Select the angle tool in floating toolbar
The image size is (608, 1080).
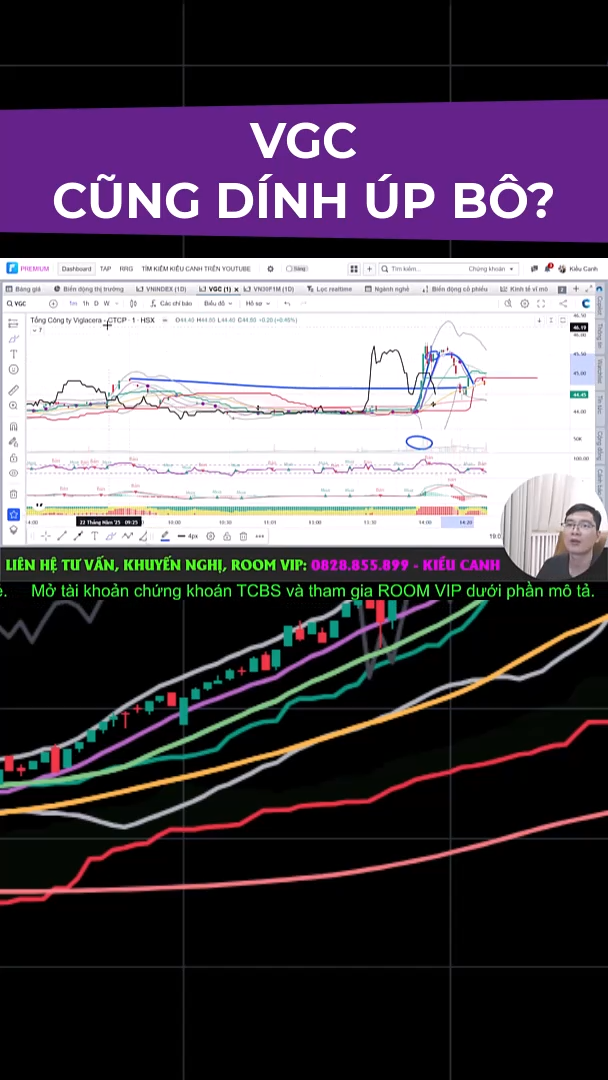[143, 536]
